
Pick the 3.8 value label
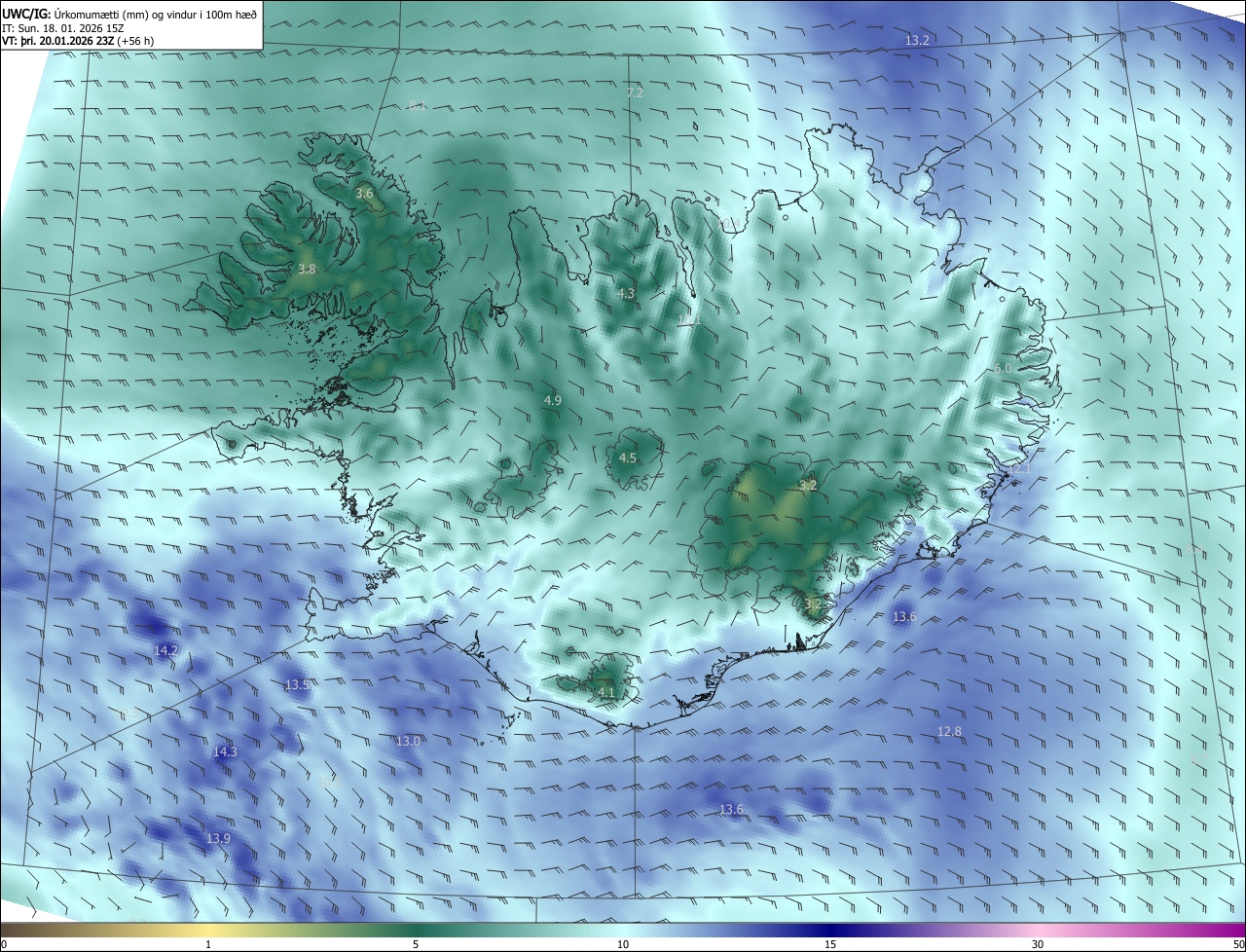tap(307, 269)
